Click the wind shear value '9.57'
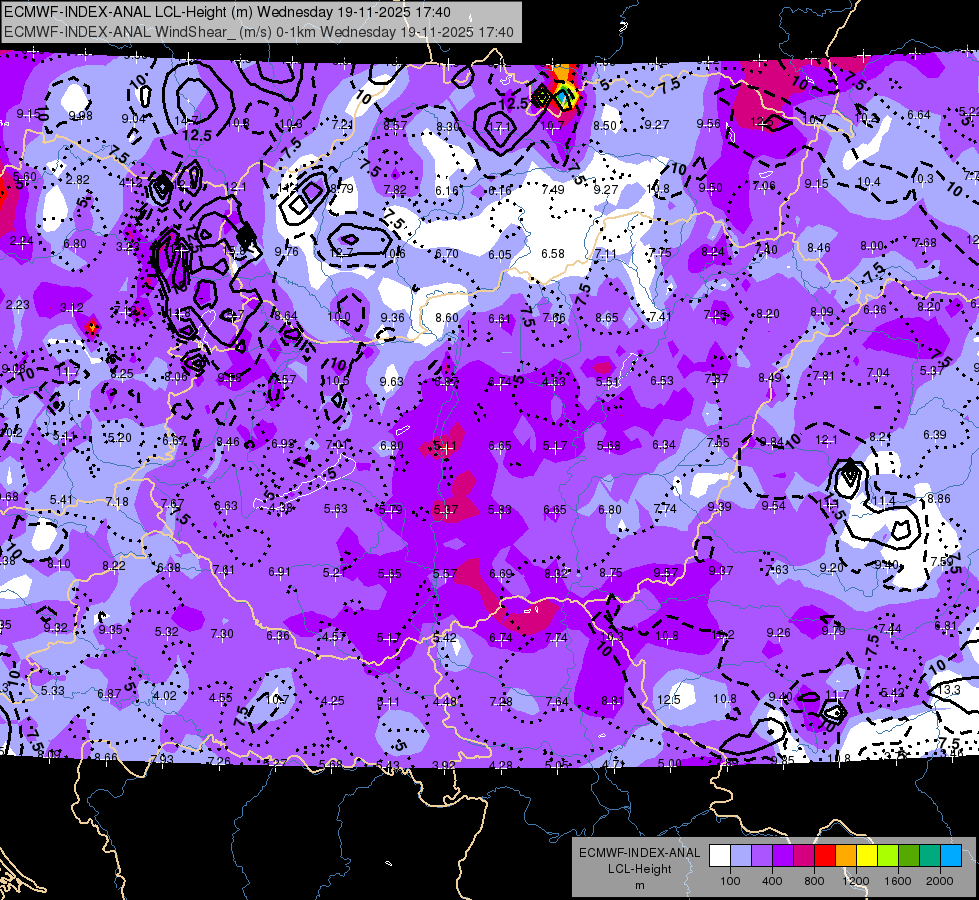The height and width of the screenshot is (900, 979). (x=666, y=573)
